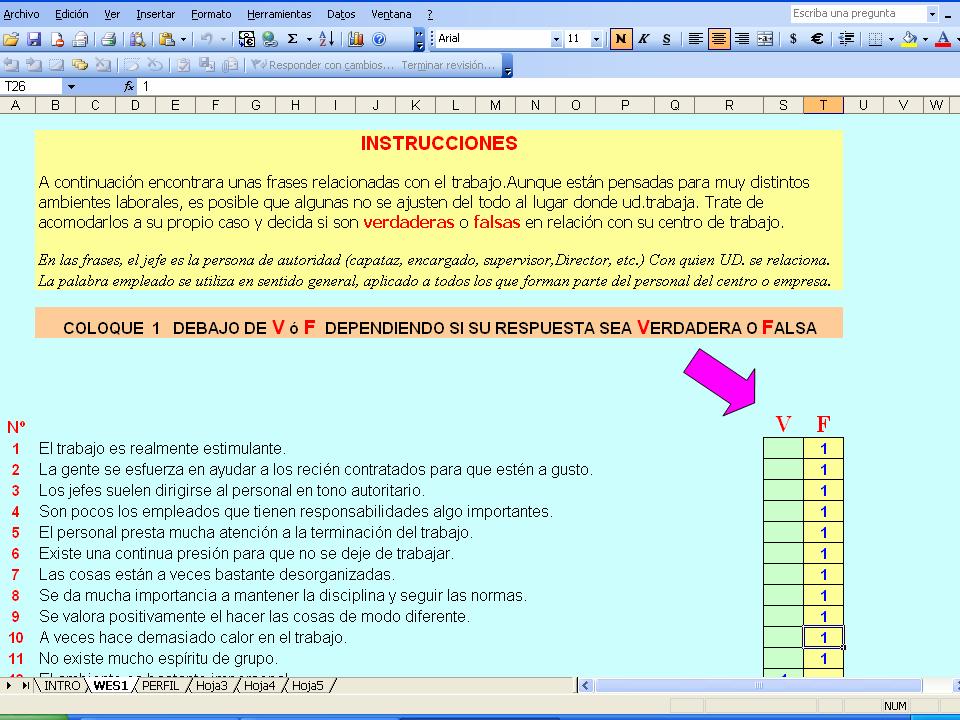Sort ascending with the A-Z icon

326,39
